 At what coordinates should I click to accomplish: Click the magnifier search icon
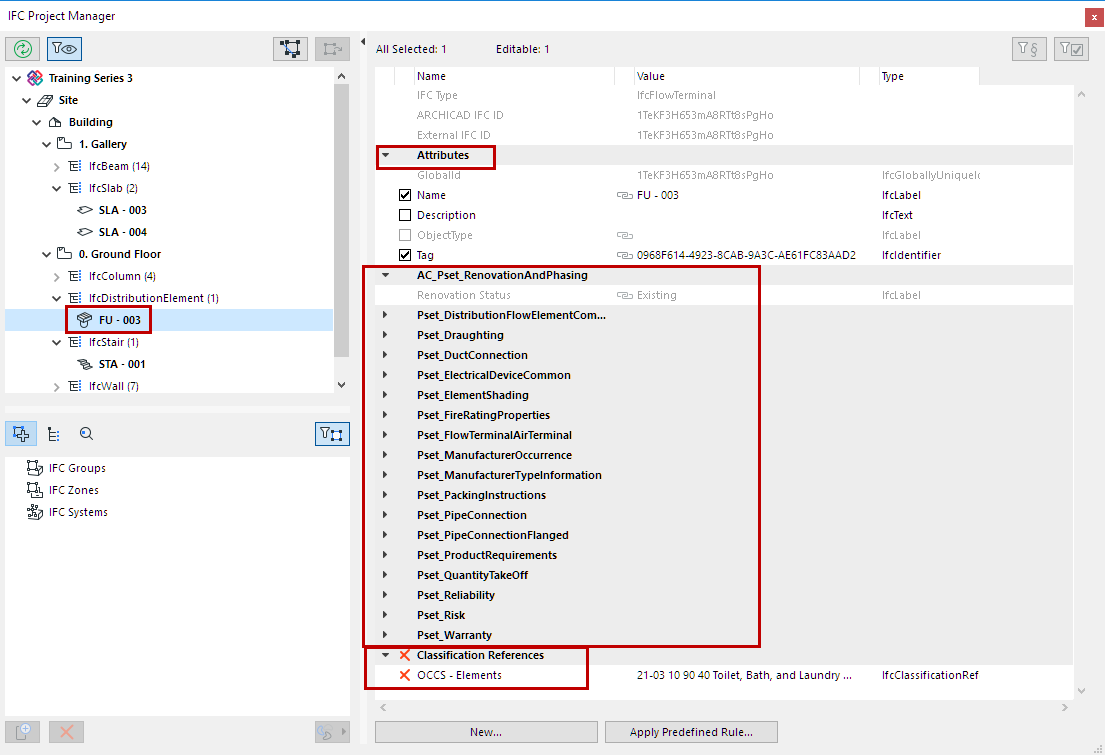[86, 434]
